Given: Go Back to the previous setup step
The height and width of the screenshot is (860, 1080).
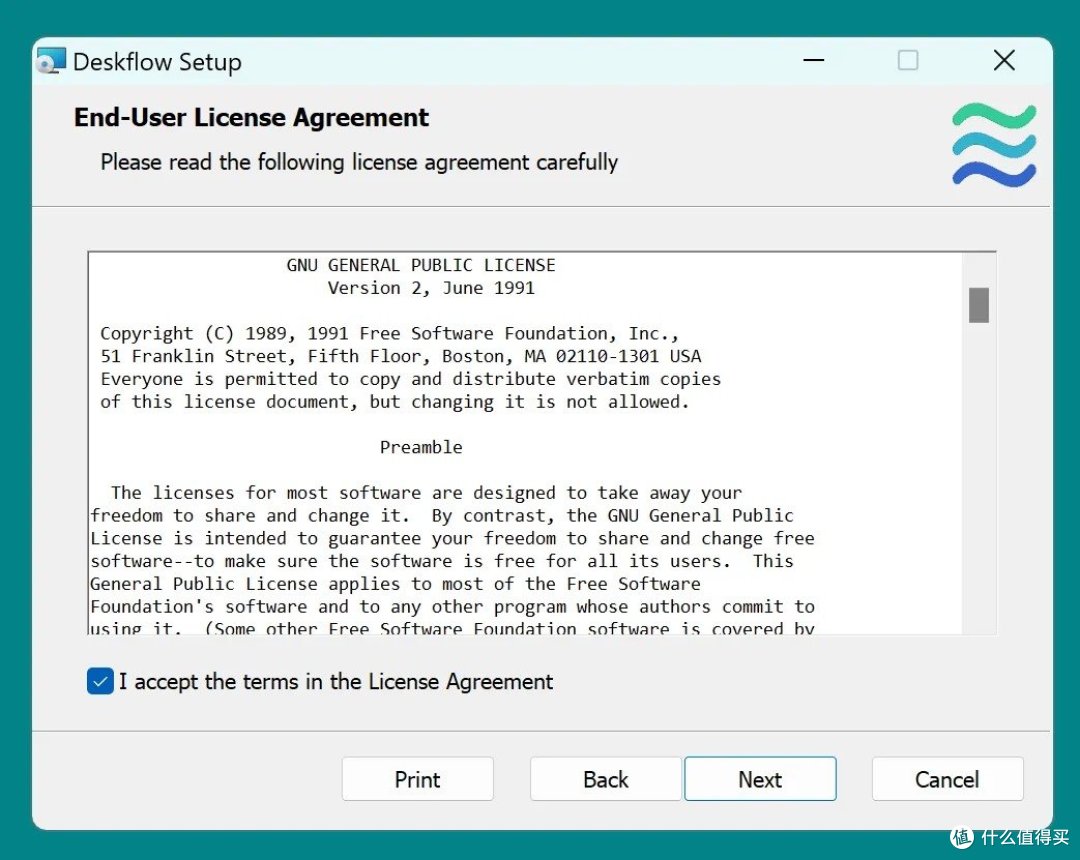Looking at the screenshot, I should point(605,779).
